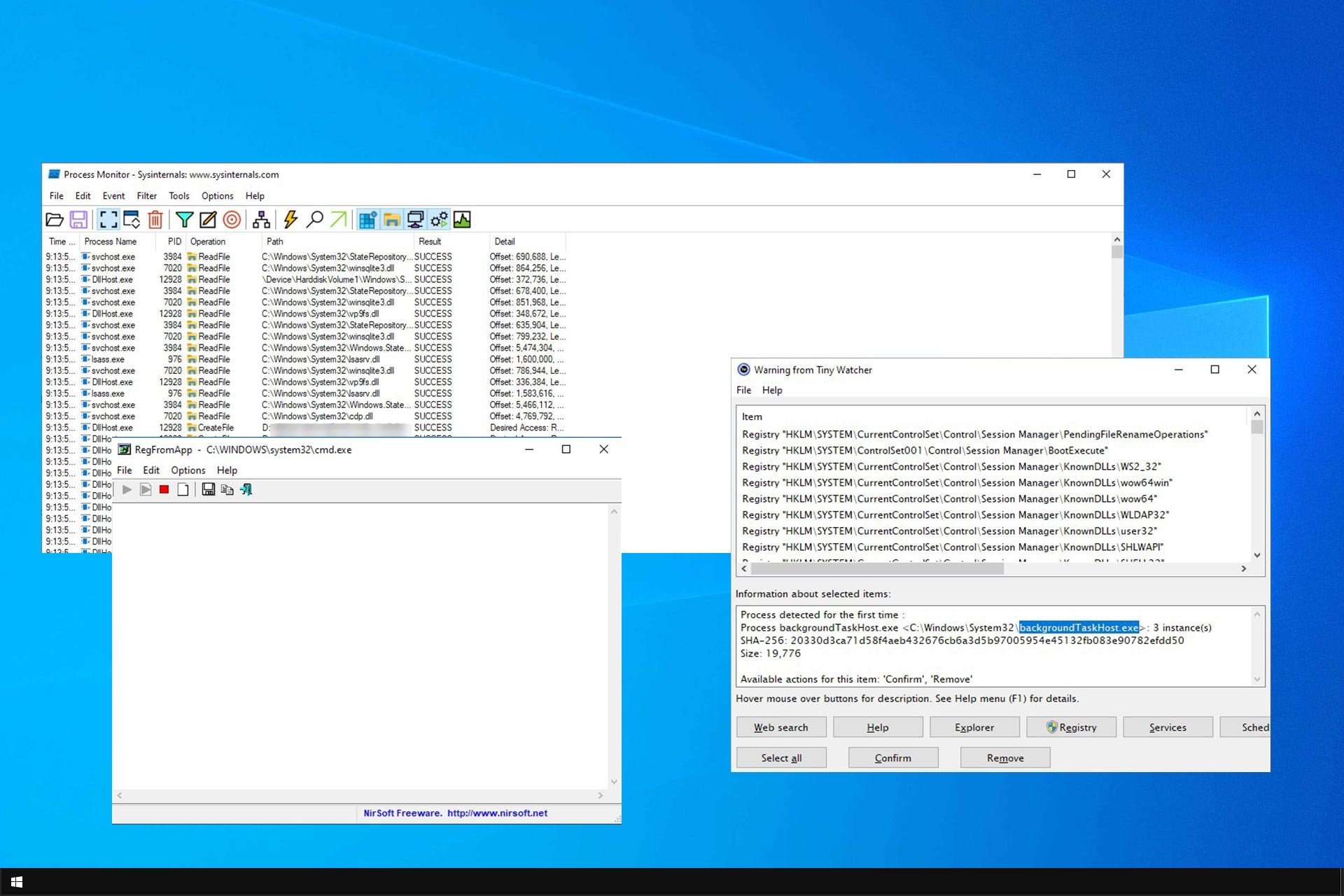
Task: Click the Confirm button
Action: 893,757
